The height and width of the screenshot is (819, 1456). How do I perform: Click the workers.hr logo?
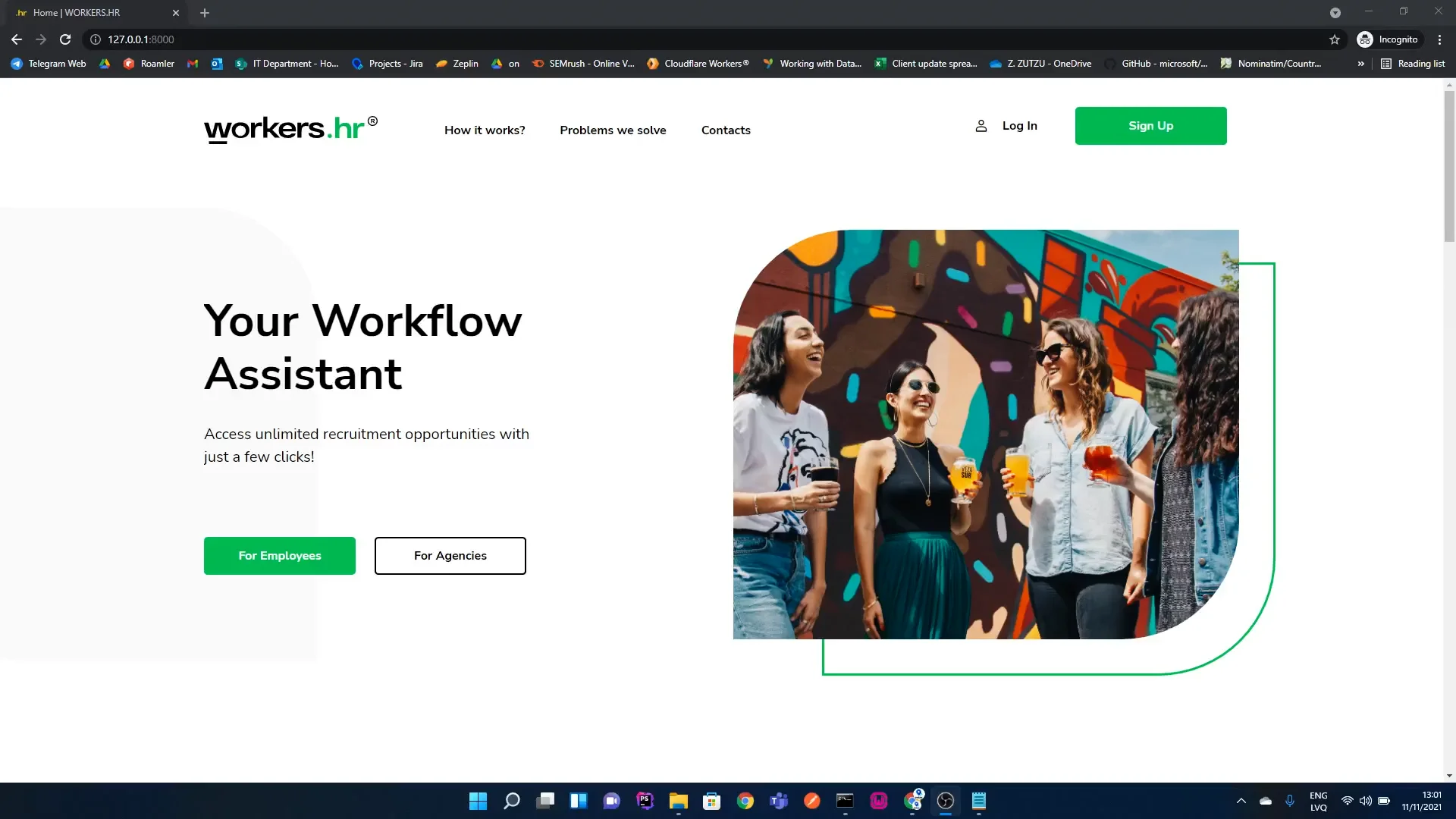(x=290, y=129)
